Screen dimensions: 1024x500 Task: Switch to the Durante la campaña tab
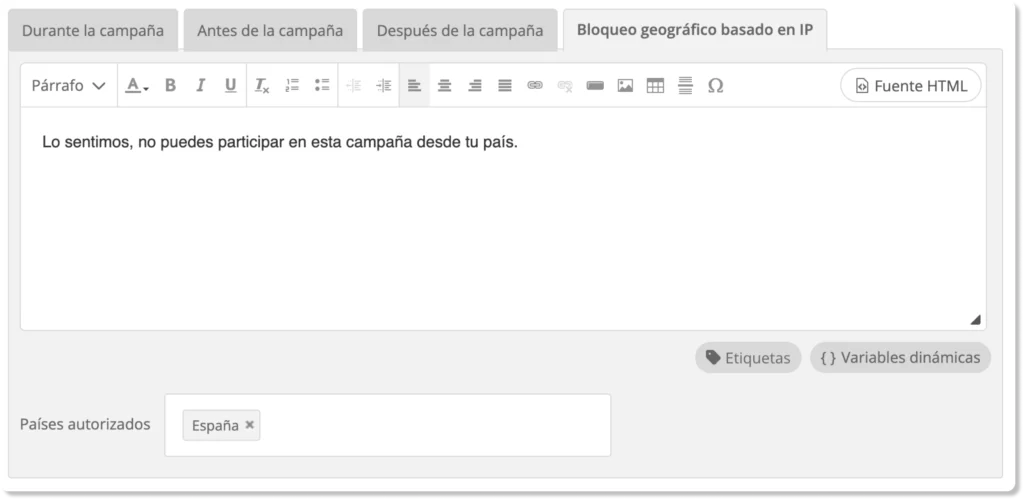[x=93, y=30]
